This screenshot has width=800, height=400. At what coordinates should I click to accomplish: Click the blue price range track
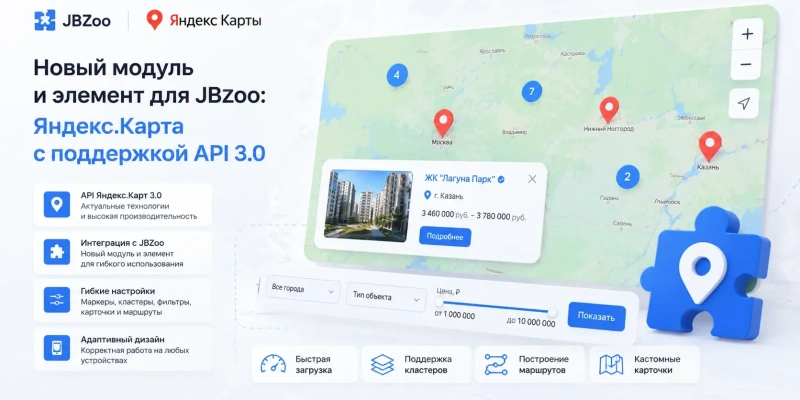495,307
